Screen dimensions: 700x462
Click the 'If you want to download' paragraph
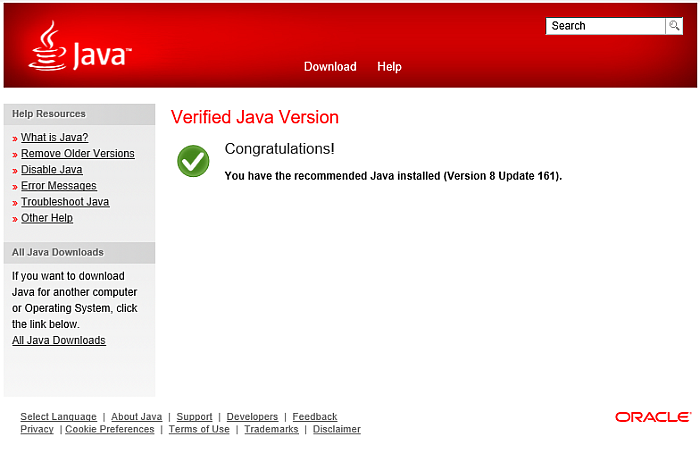coord(75,300)
